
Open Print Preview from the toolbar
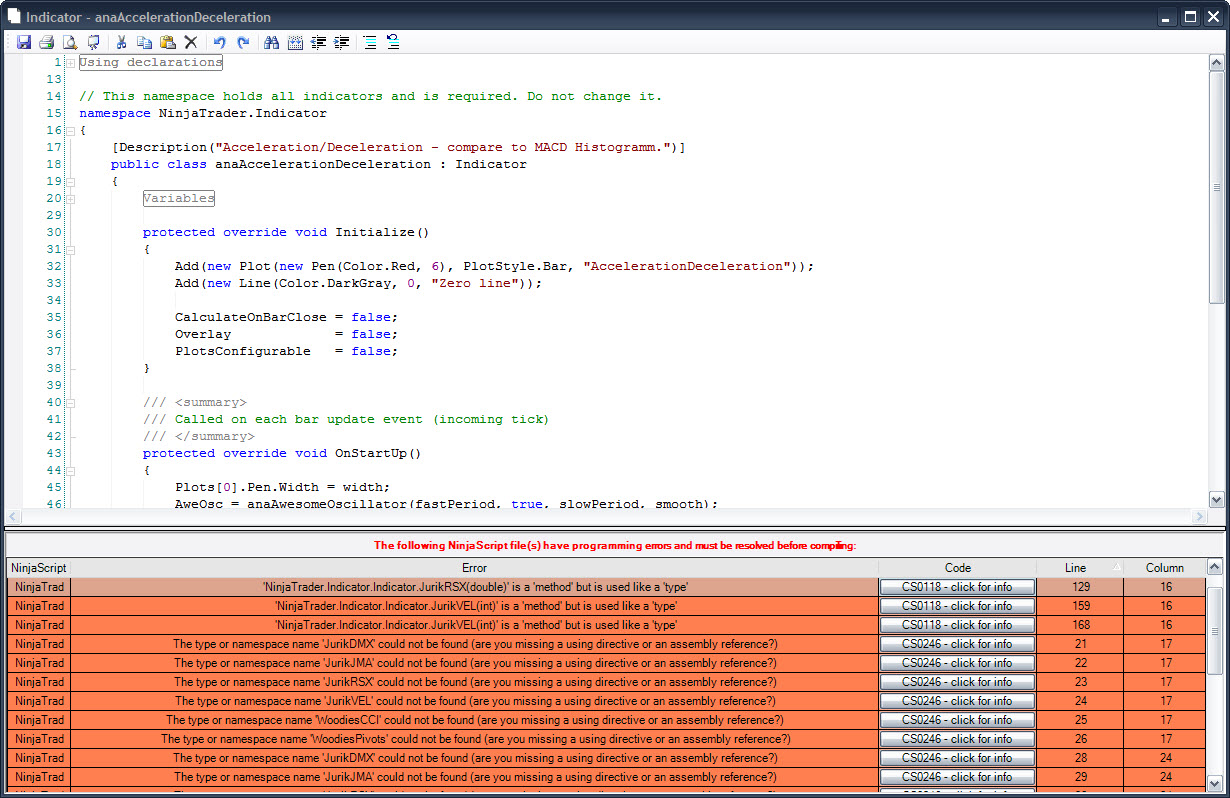tap(70, 42)
